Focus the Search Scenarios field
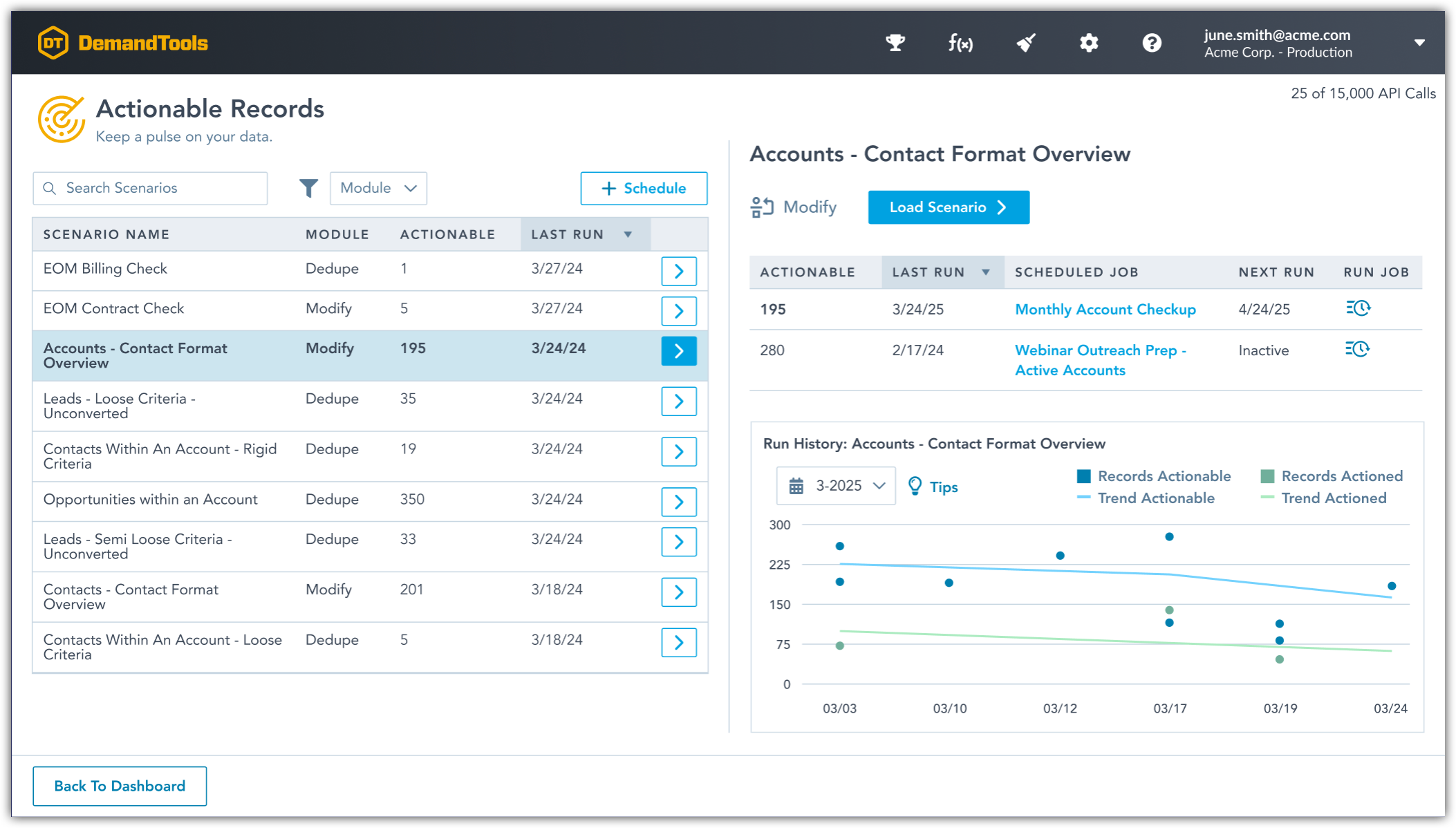Viewport: 1456px width, 828px height. (150, 188)
